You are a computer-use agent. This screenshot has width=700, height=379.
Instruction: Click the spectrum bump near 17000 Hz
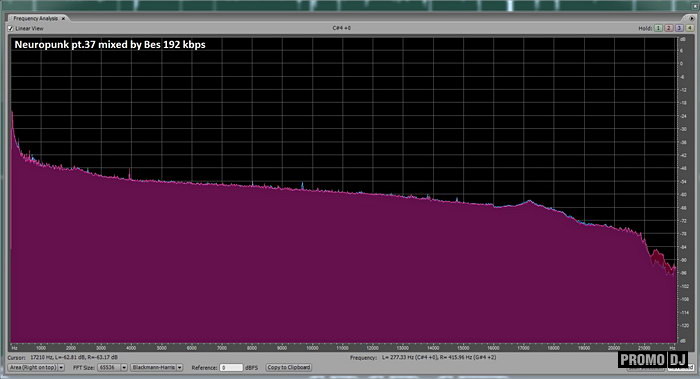pyautogui.click(x=529, y=202)
